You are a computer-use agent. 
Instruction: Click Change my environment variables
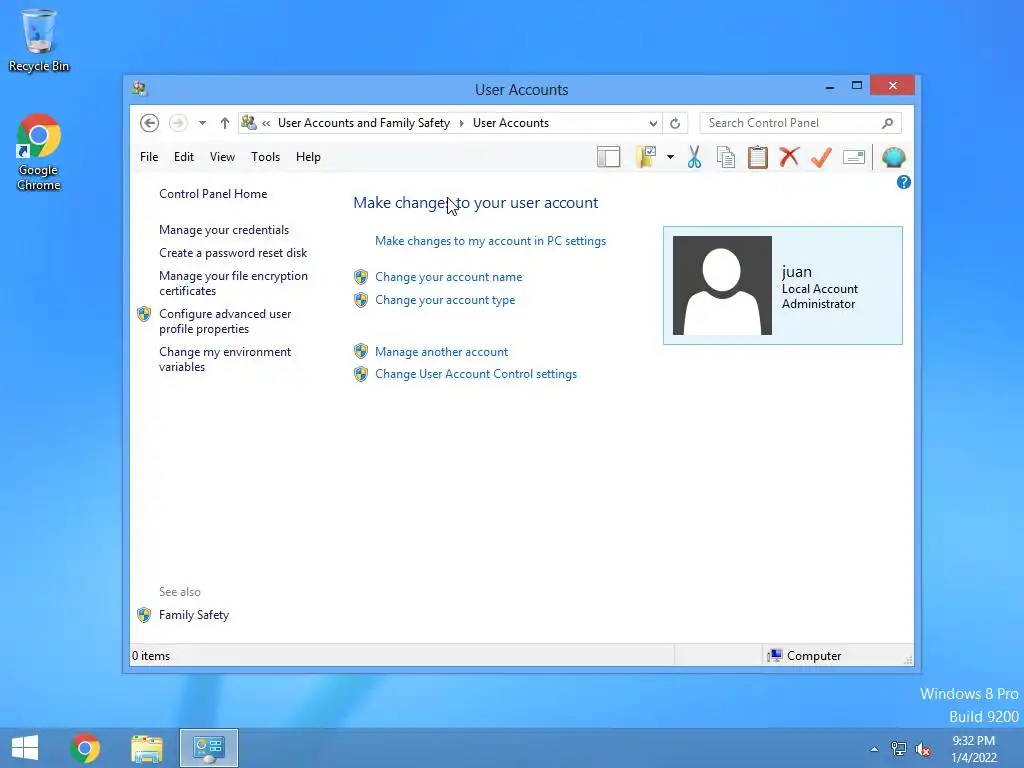[225, 359]
